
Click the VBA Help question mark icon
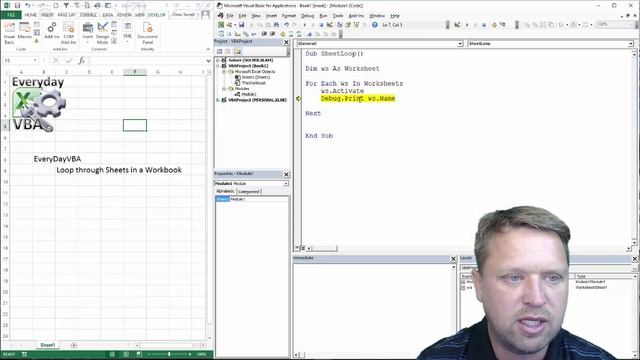(374, 25)
